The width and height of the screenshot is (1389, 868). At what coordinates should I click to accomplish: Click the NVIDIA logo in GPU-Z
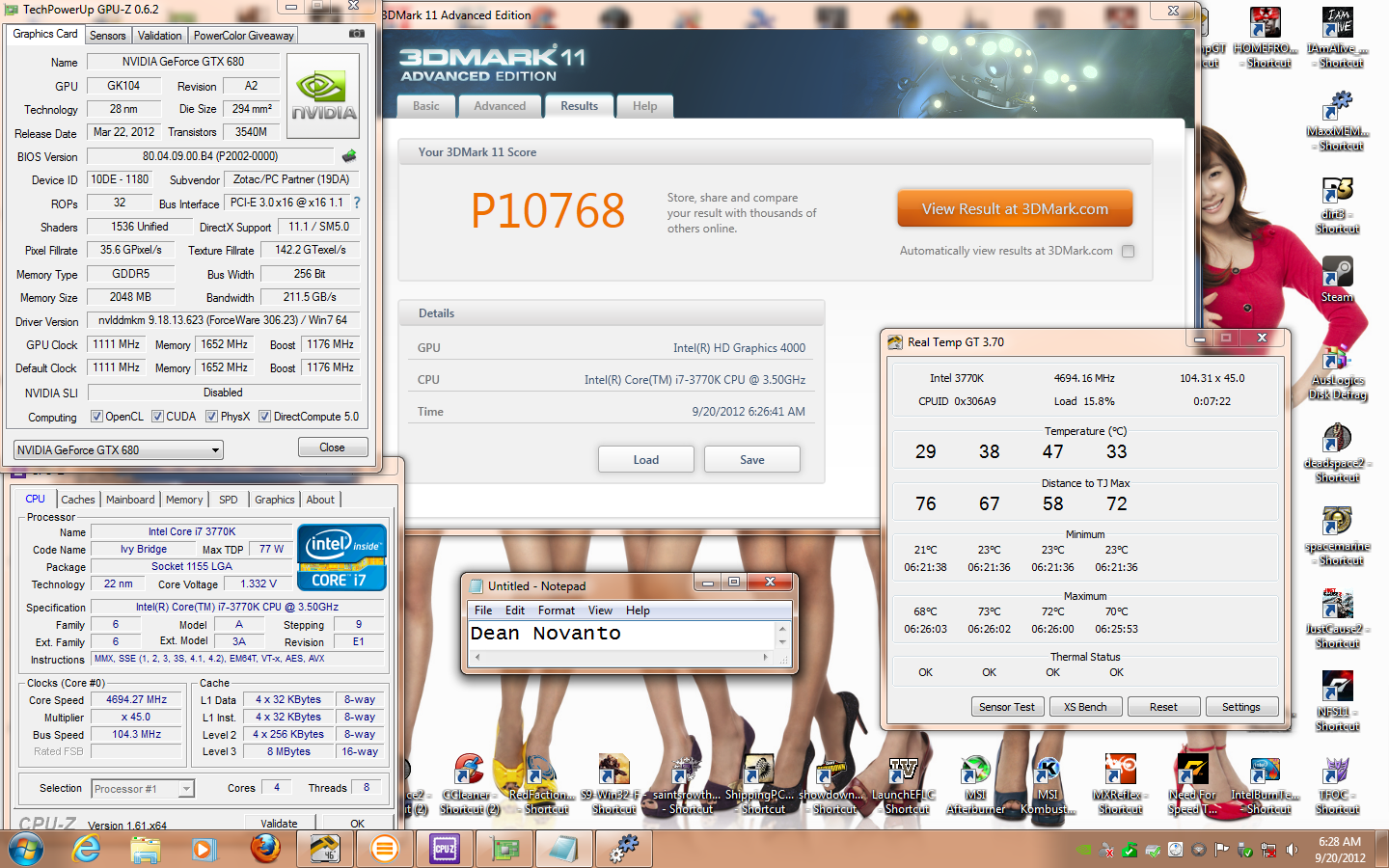click(x=324, y=98)
